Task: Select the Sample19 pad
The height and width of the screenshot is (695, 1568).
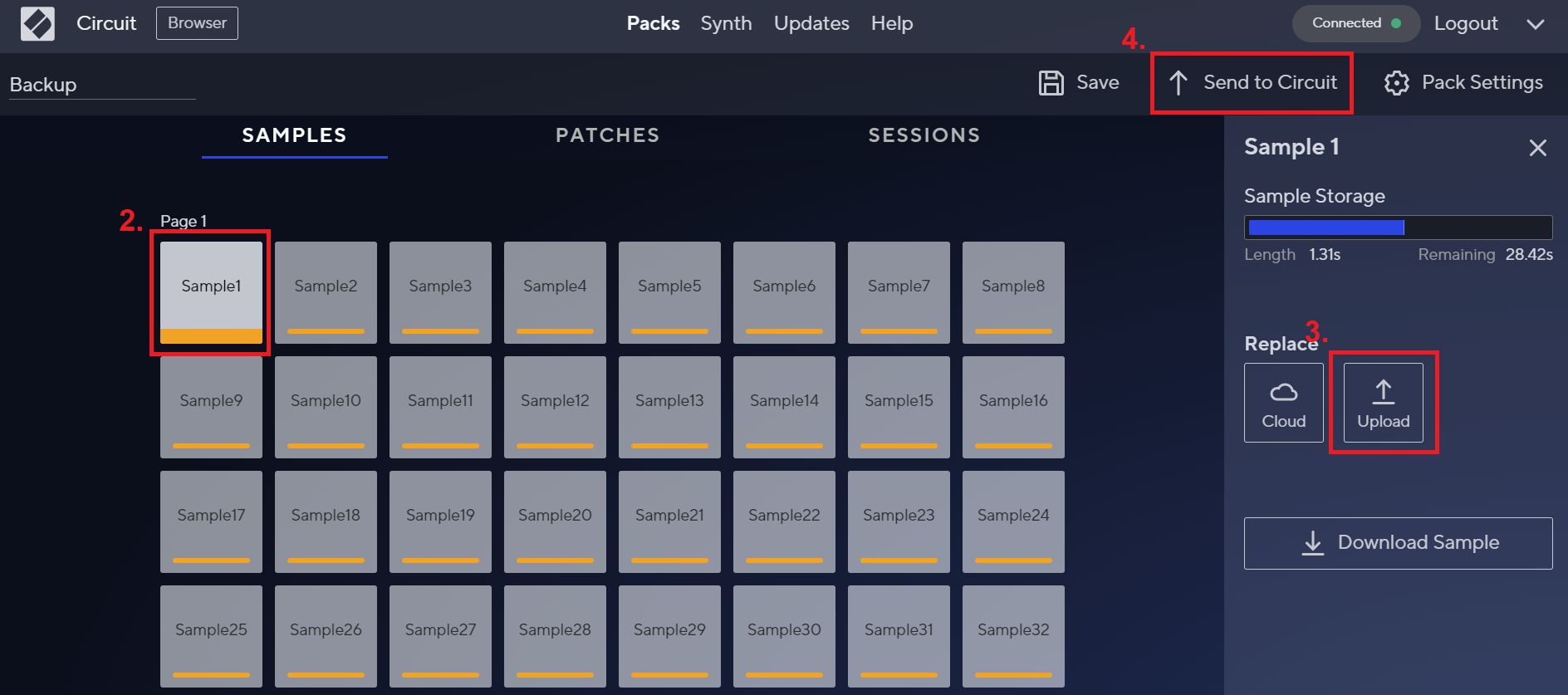Action: [440, 521]
